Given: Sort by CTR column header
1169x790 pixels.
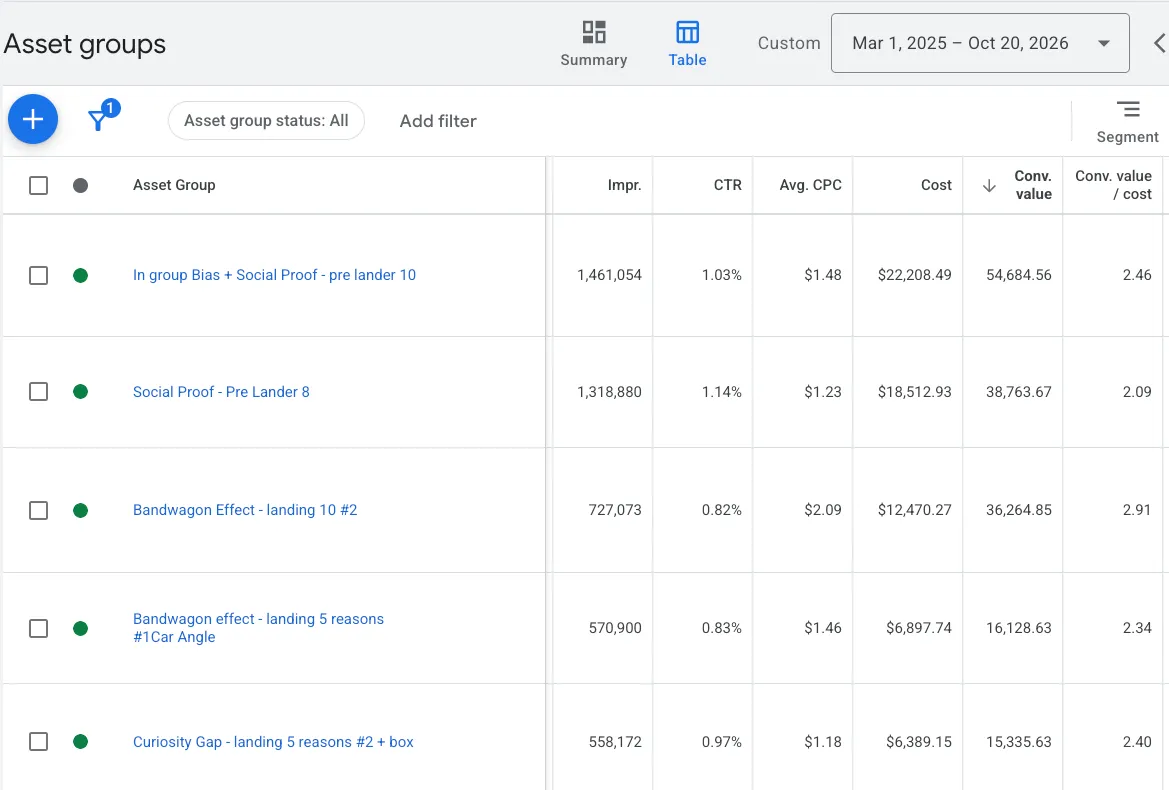Looking at the screenshot, I should pos(727,185).
